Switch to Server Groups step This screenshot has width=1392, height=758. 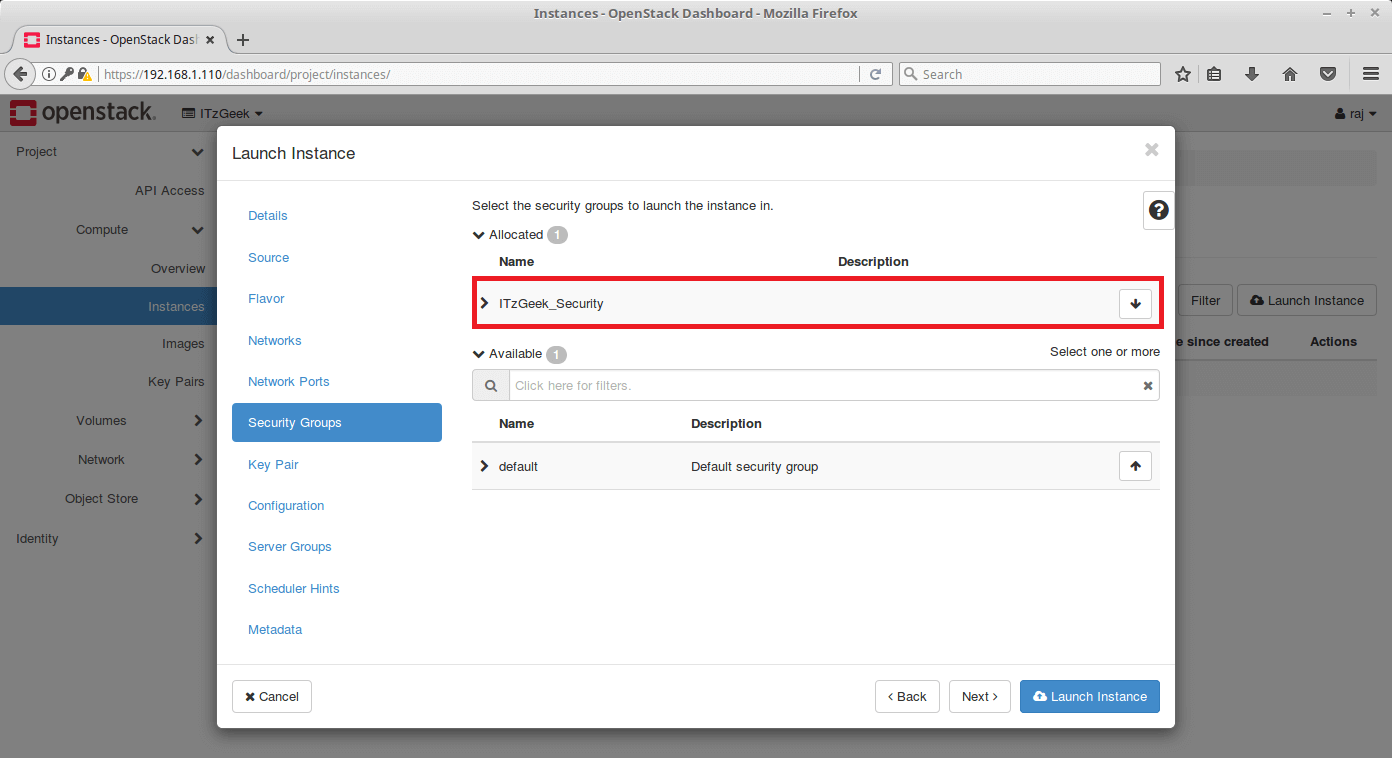tap(290, 547)
